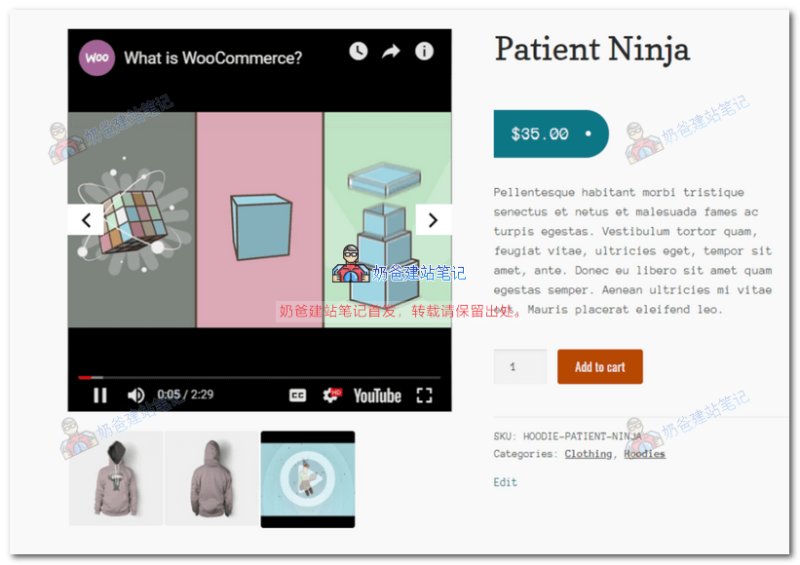Toggle fullscreen mode for the video
800x565 pixels.
[x=424, y=395]
